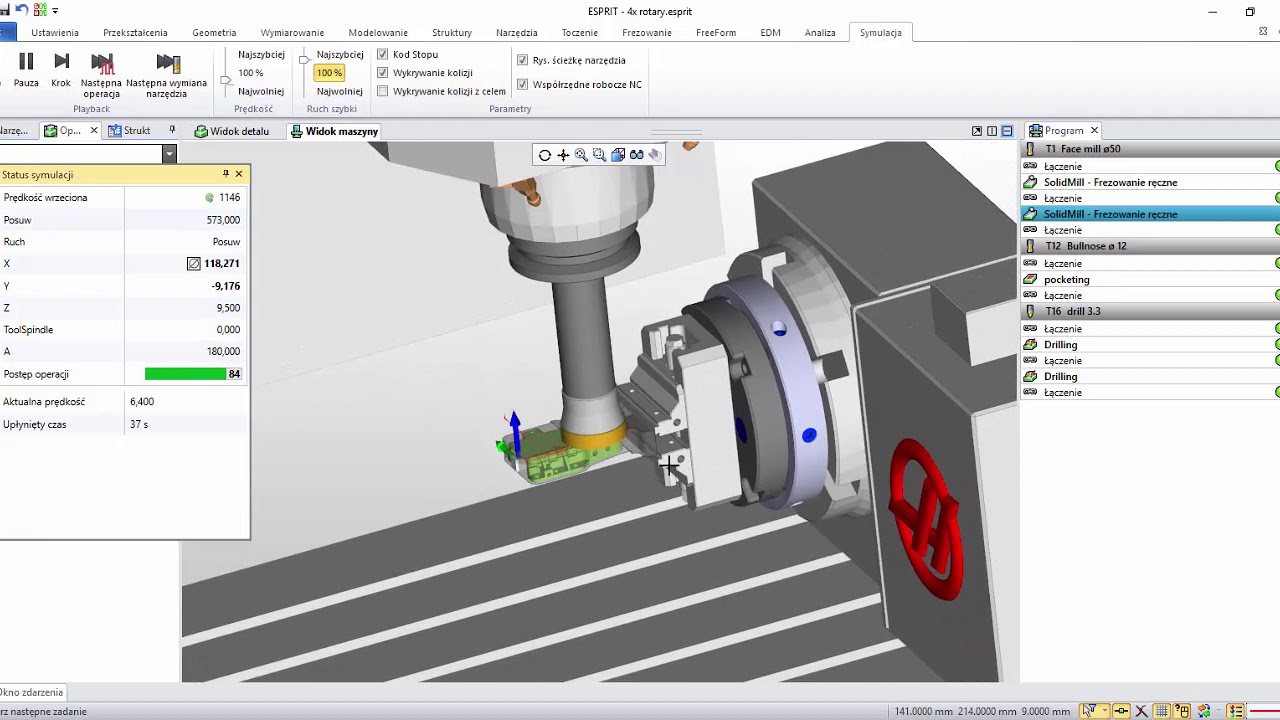Toggle Rys. ścieżkę narzędzia checkbox

(522, 60)
